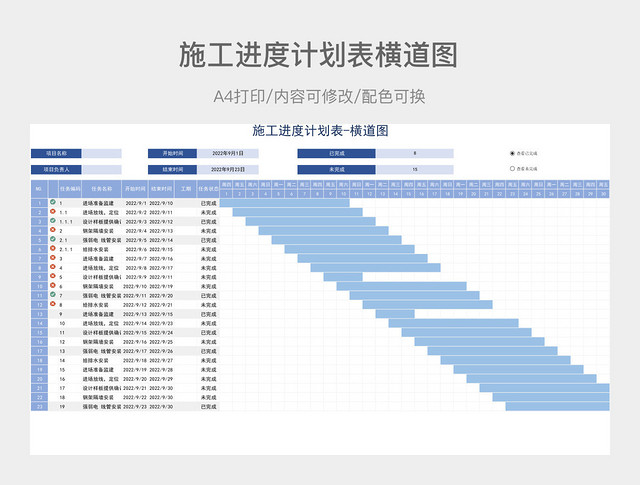Image resolution: width=640 pixels, height=485 pixels.
Task: Click the 结束时间 table column header
Action: click(161, 189)
